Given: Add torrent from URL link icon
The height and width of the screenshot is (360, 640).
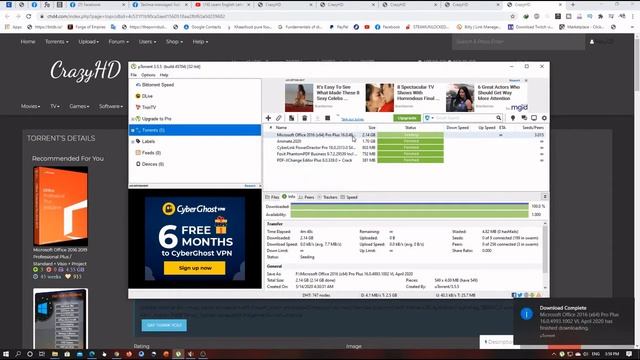Looking at the screenshot, I should pos(279,118).
